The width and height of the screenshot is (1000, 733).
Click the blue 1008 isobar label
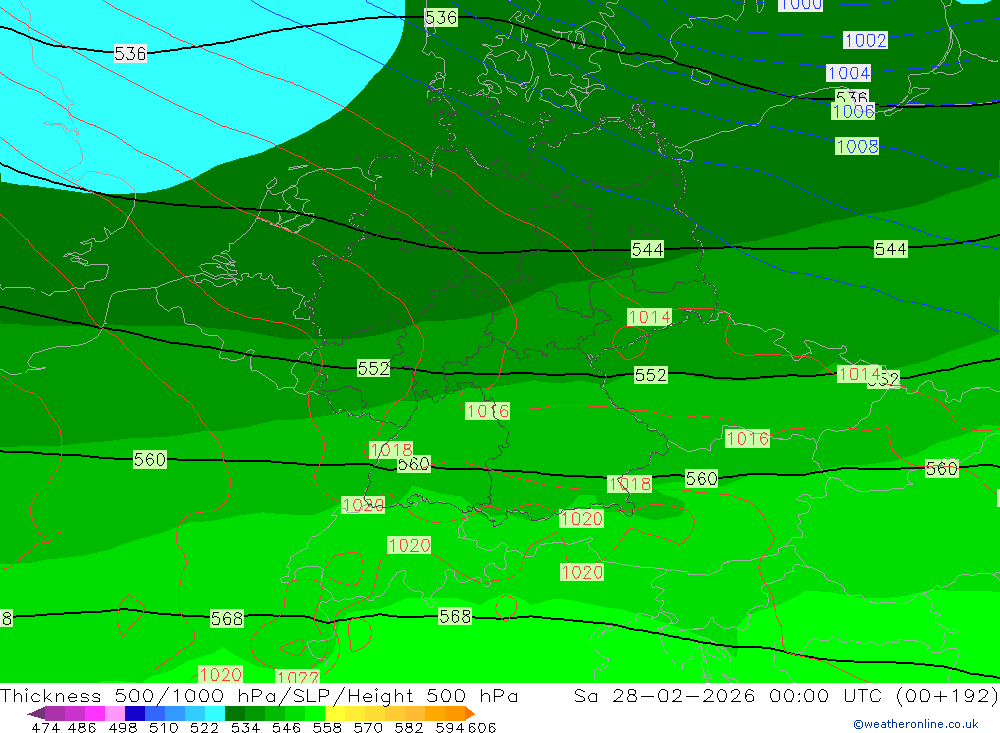858,146
